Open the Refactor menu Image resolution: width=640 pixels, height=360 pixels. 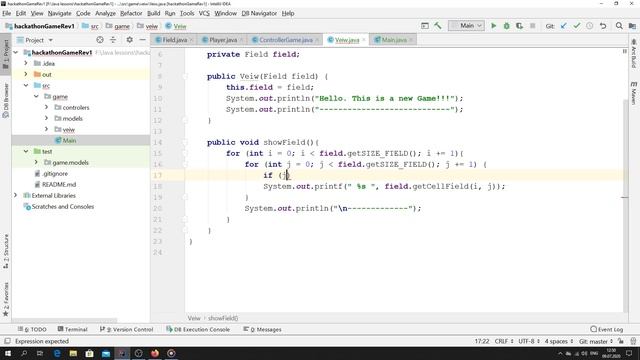pos(131,13)
